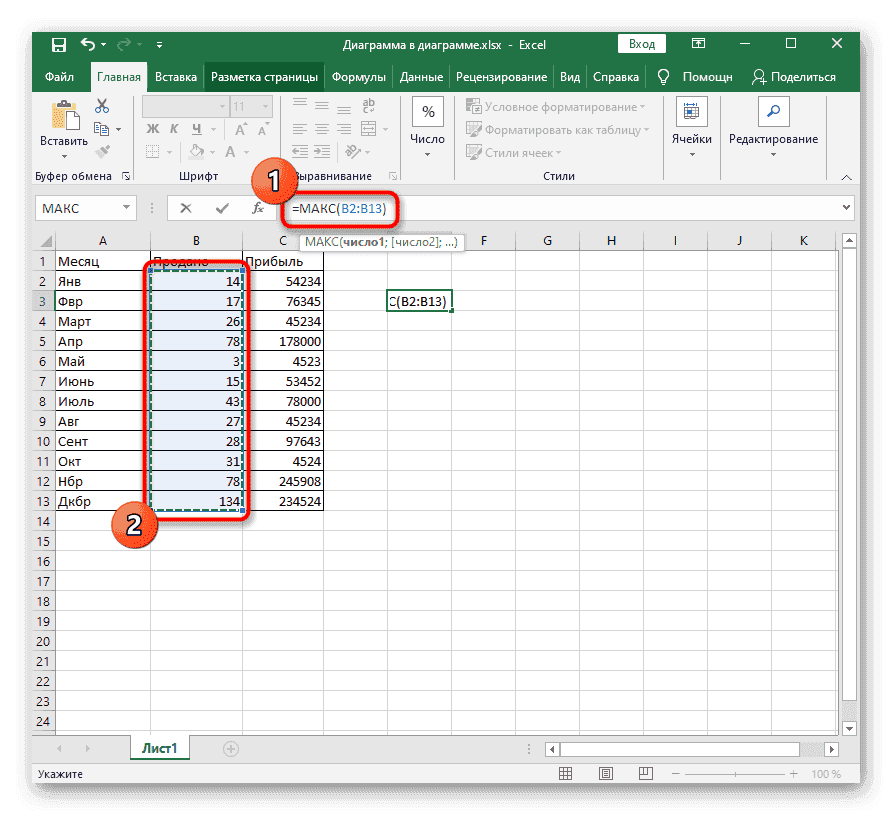Confirm formula with checkmark icon

click(222, 208)
